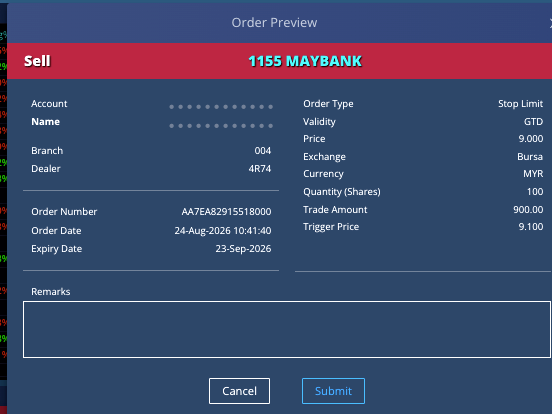Click the dealer code 4R74
This screenshot has height=414, width=552.
(x=260, y=169)
